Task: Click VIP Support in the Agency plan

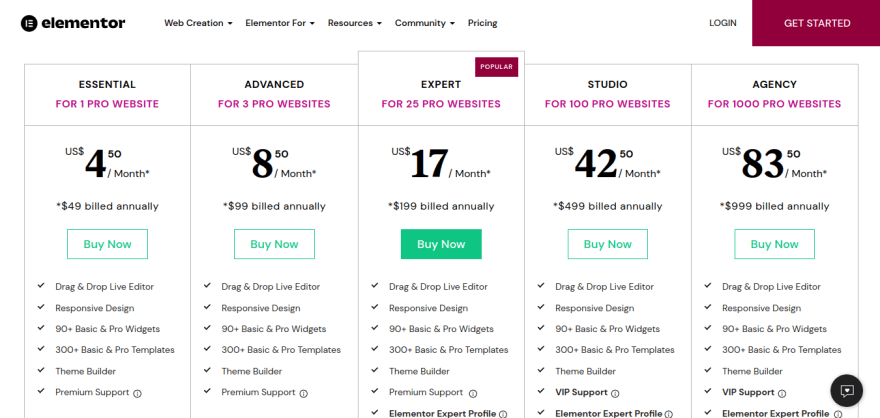Action: [748, 392]
